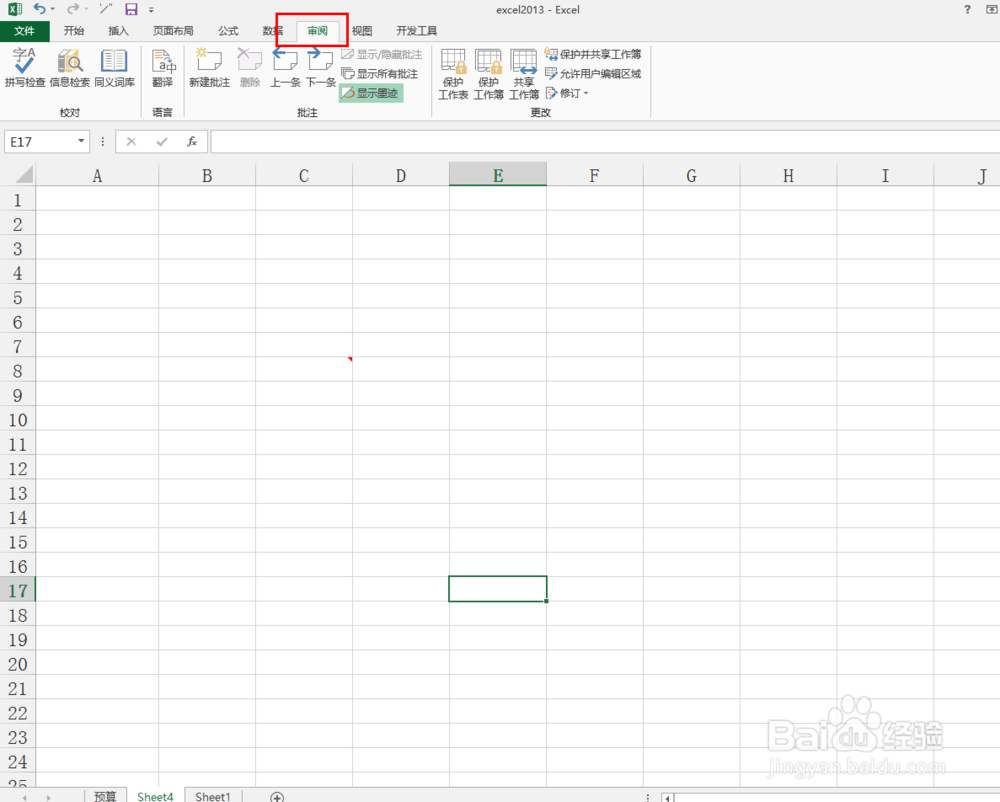Open the Thesaurus (同义词库) tool

pyautogui.click(x=114, y=67)
